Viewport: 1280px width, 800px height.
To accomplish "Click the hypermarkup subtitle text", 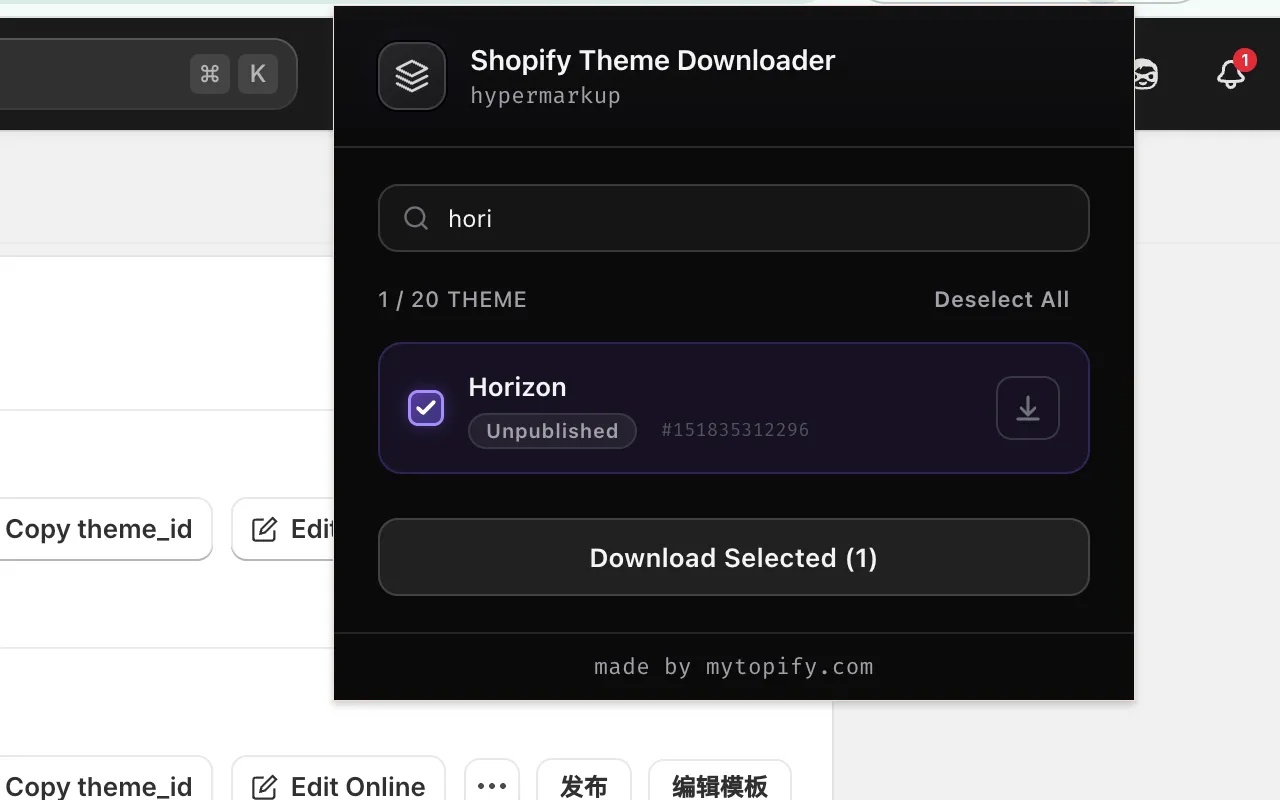I will click(545, 96).
